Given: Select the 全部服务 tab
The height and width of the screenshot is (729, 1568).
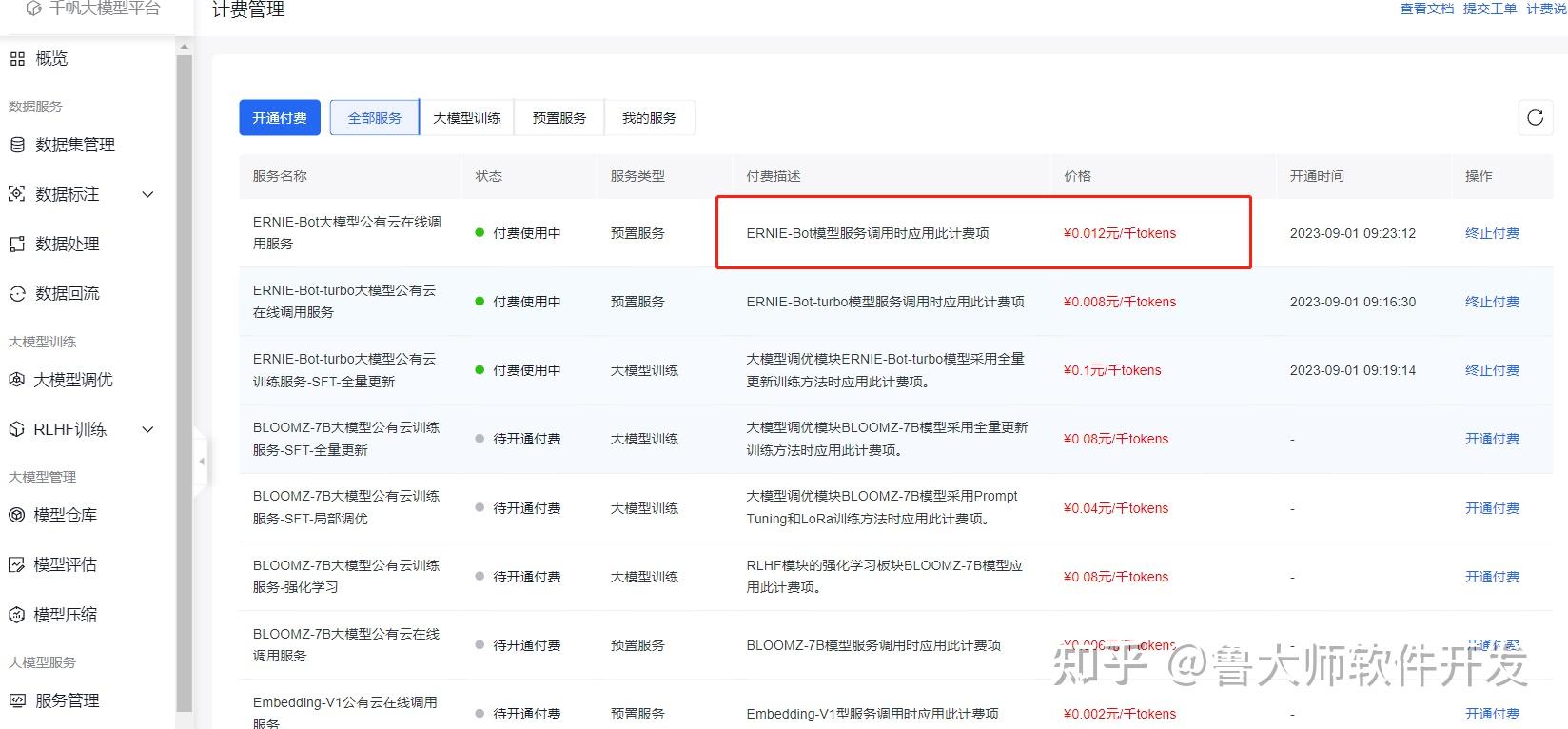Looking at the screenshot, I should (x=375, y=118).
